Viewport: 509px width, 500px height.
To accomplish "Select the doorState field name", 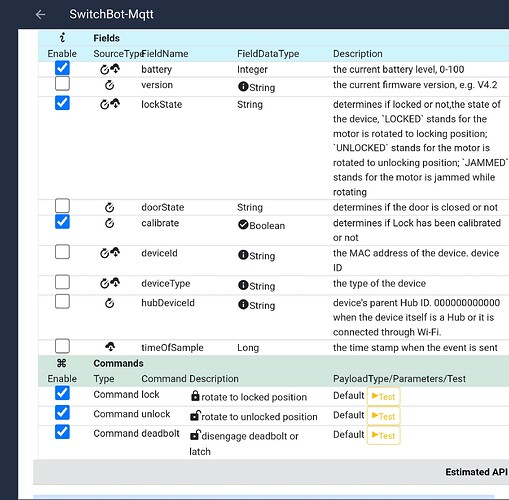I will (163, 207).
